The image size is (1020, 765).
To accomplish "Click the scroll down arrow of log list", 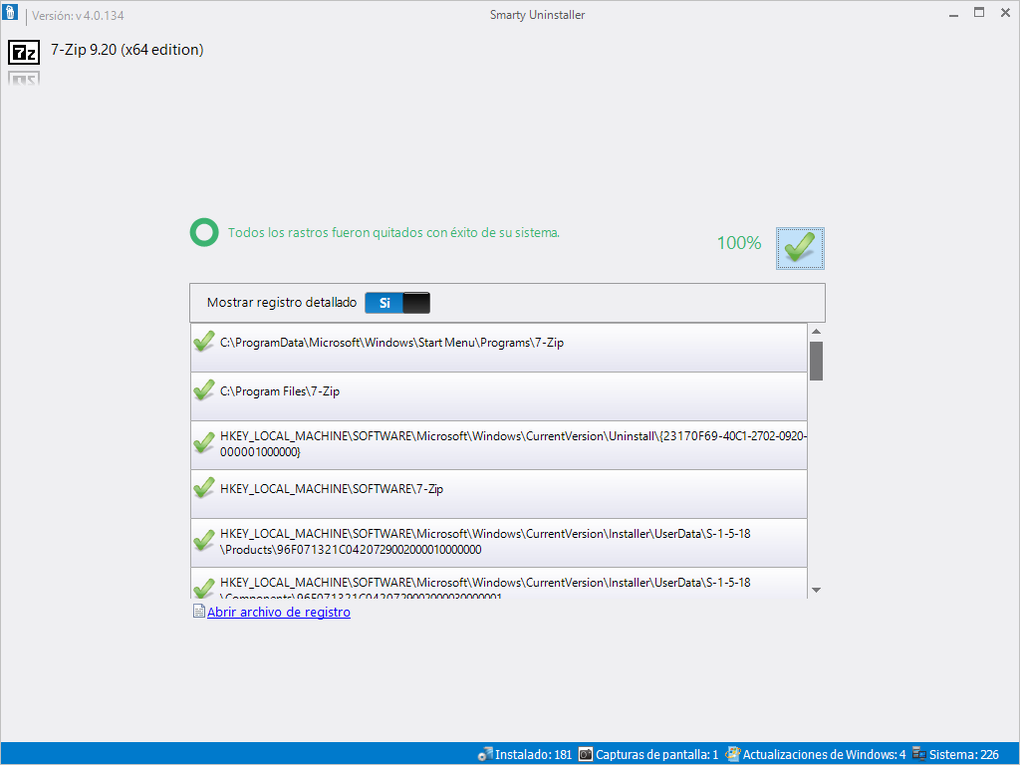I will click(816, 590).
